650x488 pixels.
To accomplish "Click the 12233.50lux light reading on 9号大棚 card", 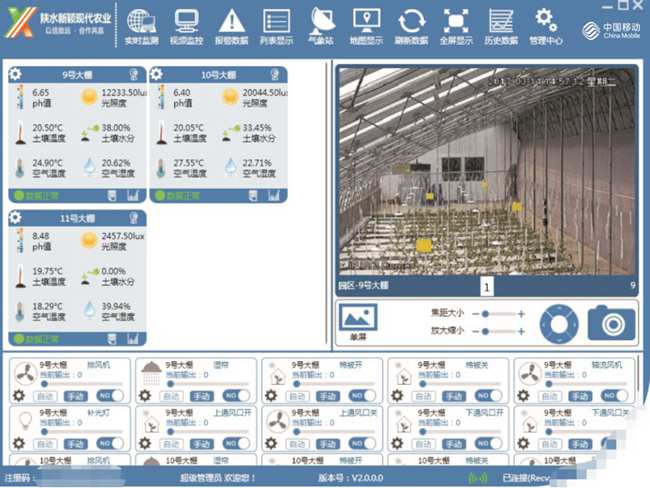I will click(x=124, y=92).
